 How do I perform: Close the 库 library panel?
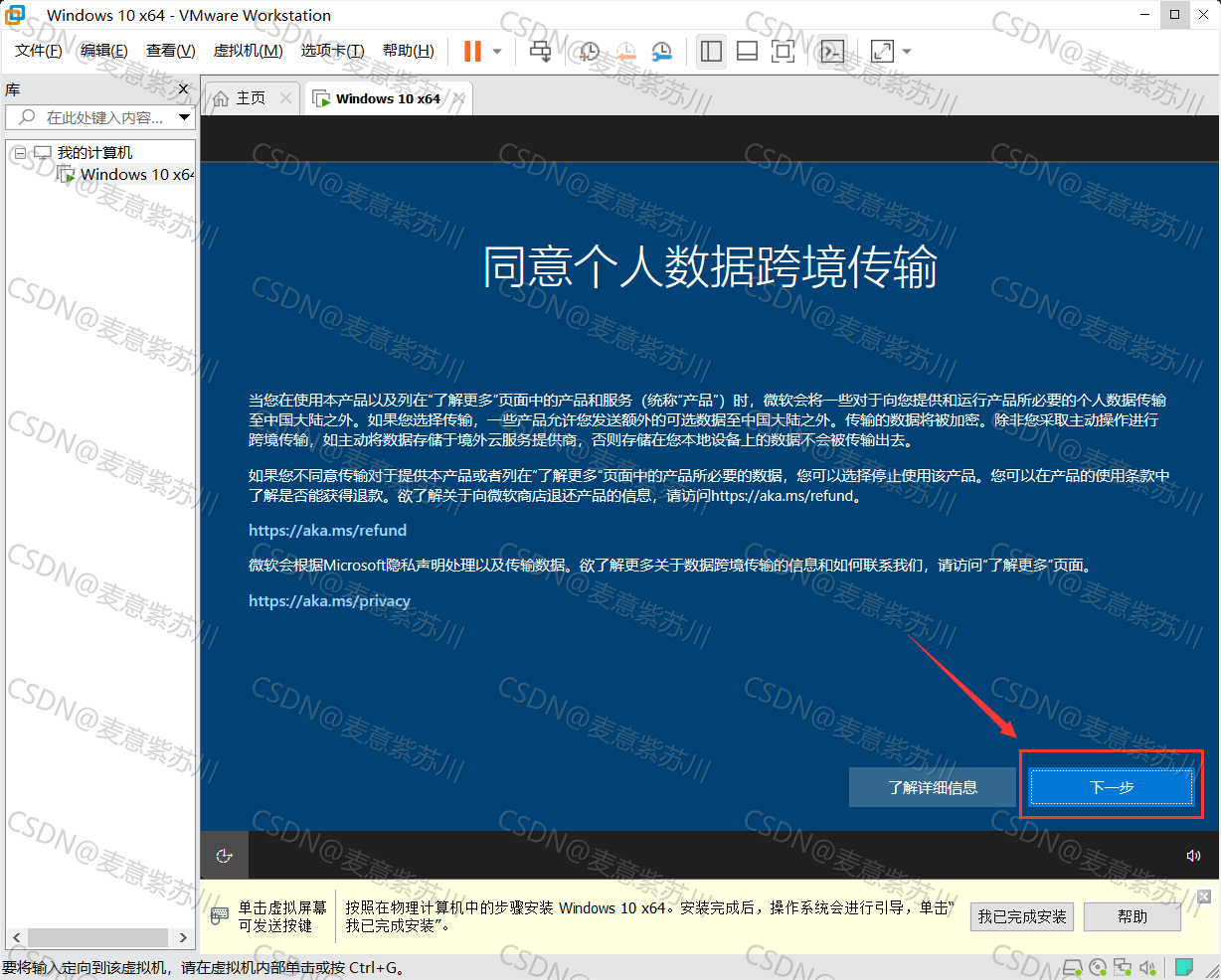[183, 89]
